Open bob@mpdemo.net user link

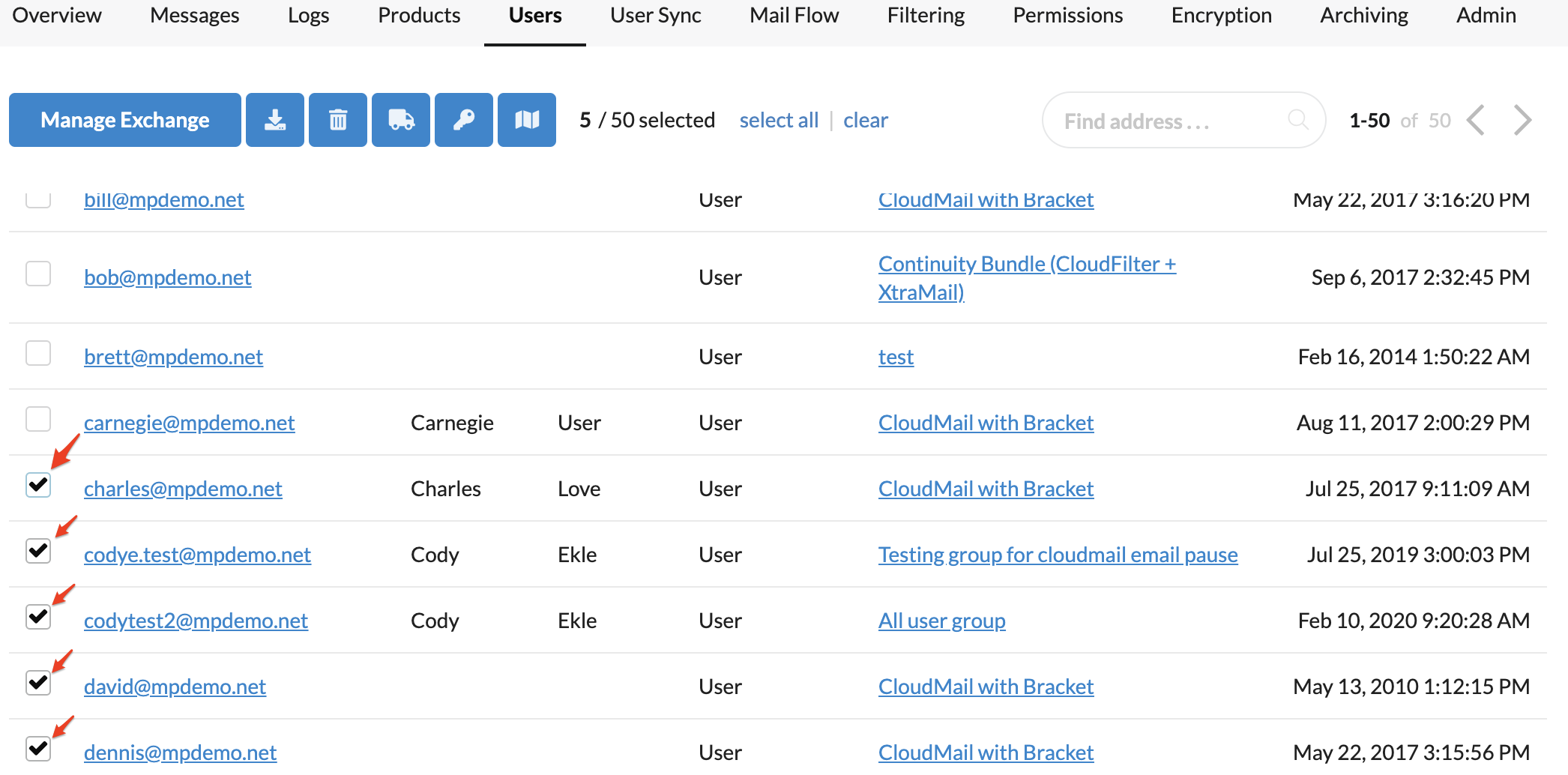pyautogui.click(x=168, y=277)
